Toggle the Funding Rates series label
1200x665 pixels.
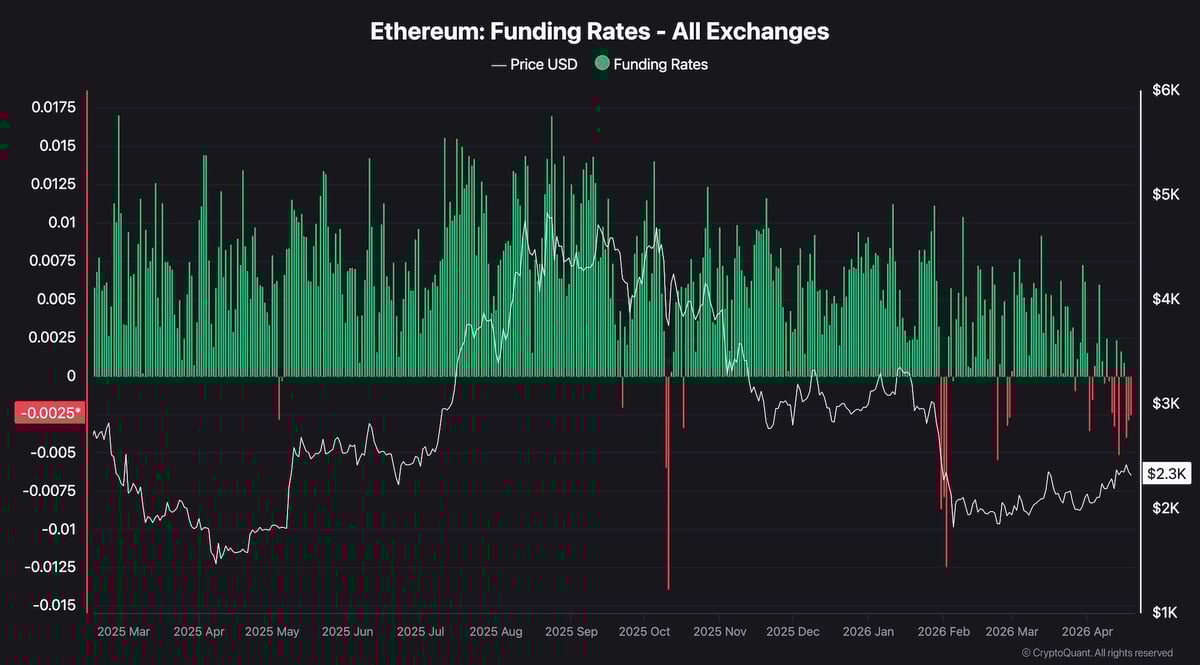[x=660, y=64]
